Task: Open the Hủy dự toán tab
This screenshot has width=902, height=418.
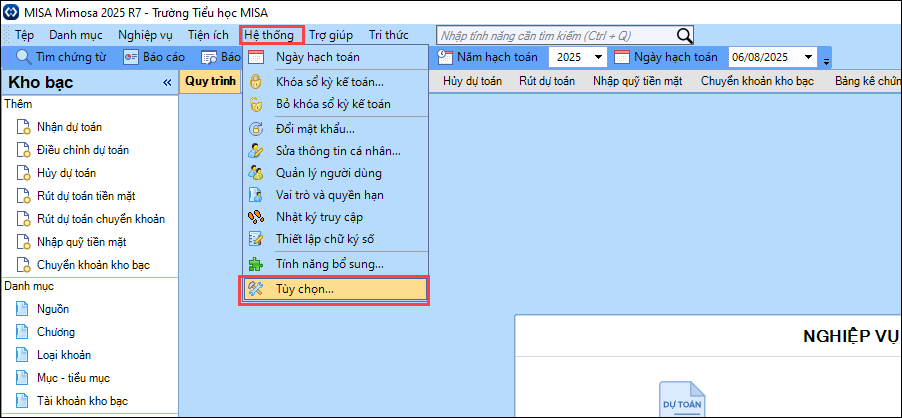Action: coord(473,81)
